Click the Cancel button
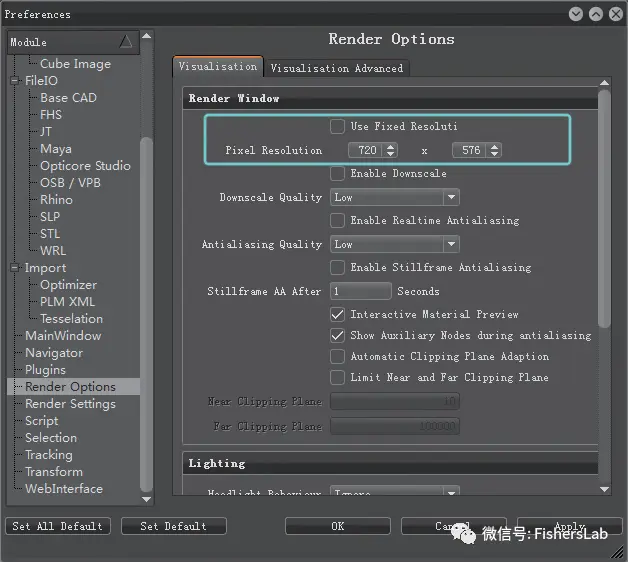Image resolution: width=628 pixels, height=562 pixels. 453,526
